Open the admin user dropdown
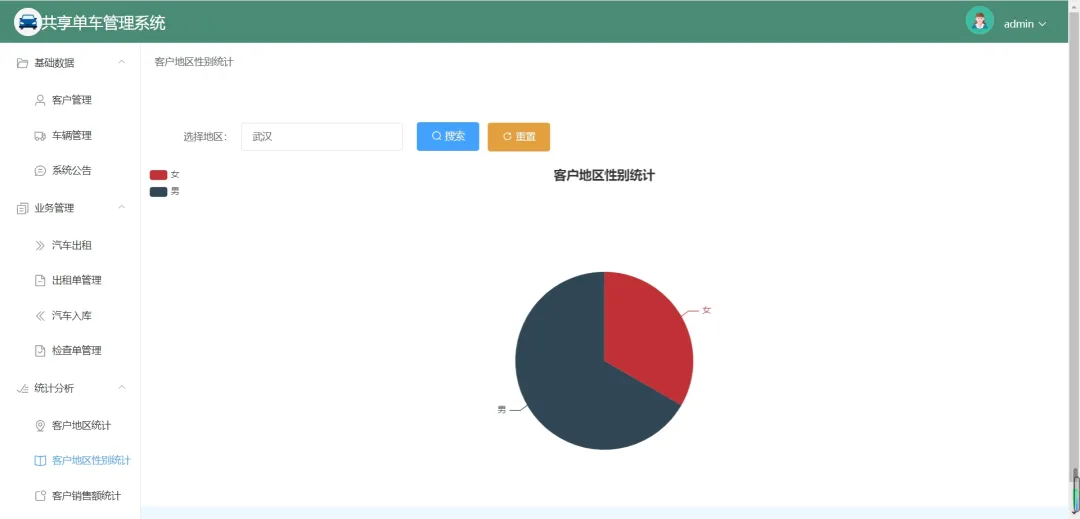This screenshot has width=1080, height=519. (x=1025, y=24)
